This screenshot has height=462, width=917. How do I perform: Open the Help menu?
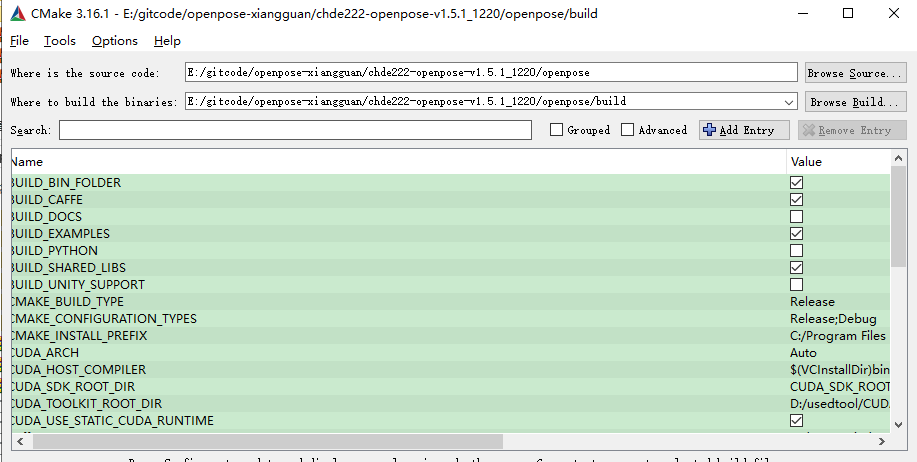[167, 41]
